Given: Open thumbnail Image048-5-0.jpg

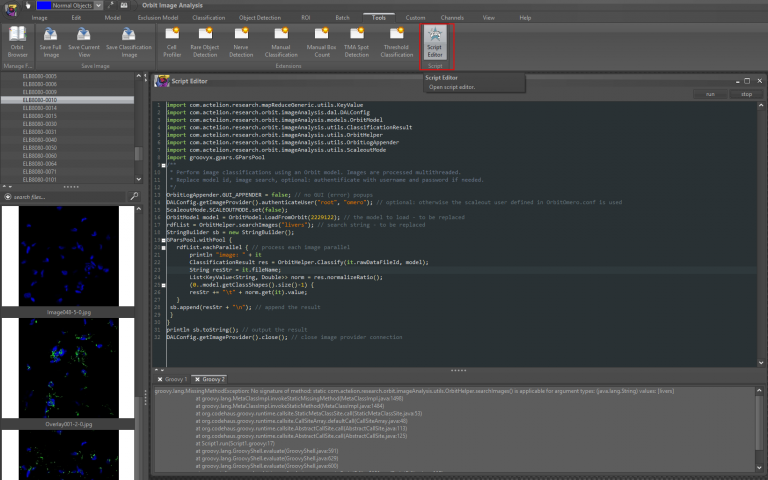Looking at the screenshot, I should point(69,256).
